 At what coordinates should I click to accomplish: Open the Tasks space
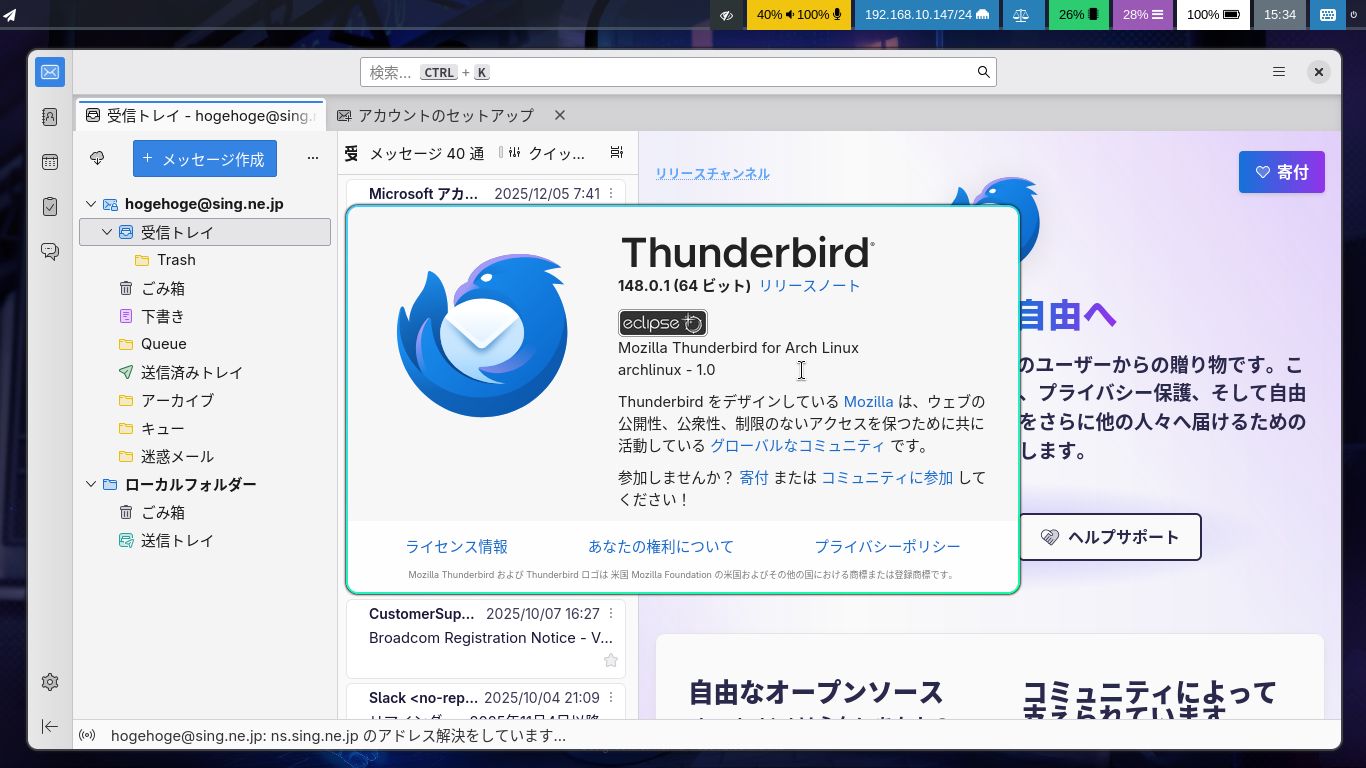pos(50,206)
